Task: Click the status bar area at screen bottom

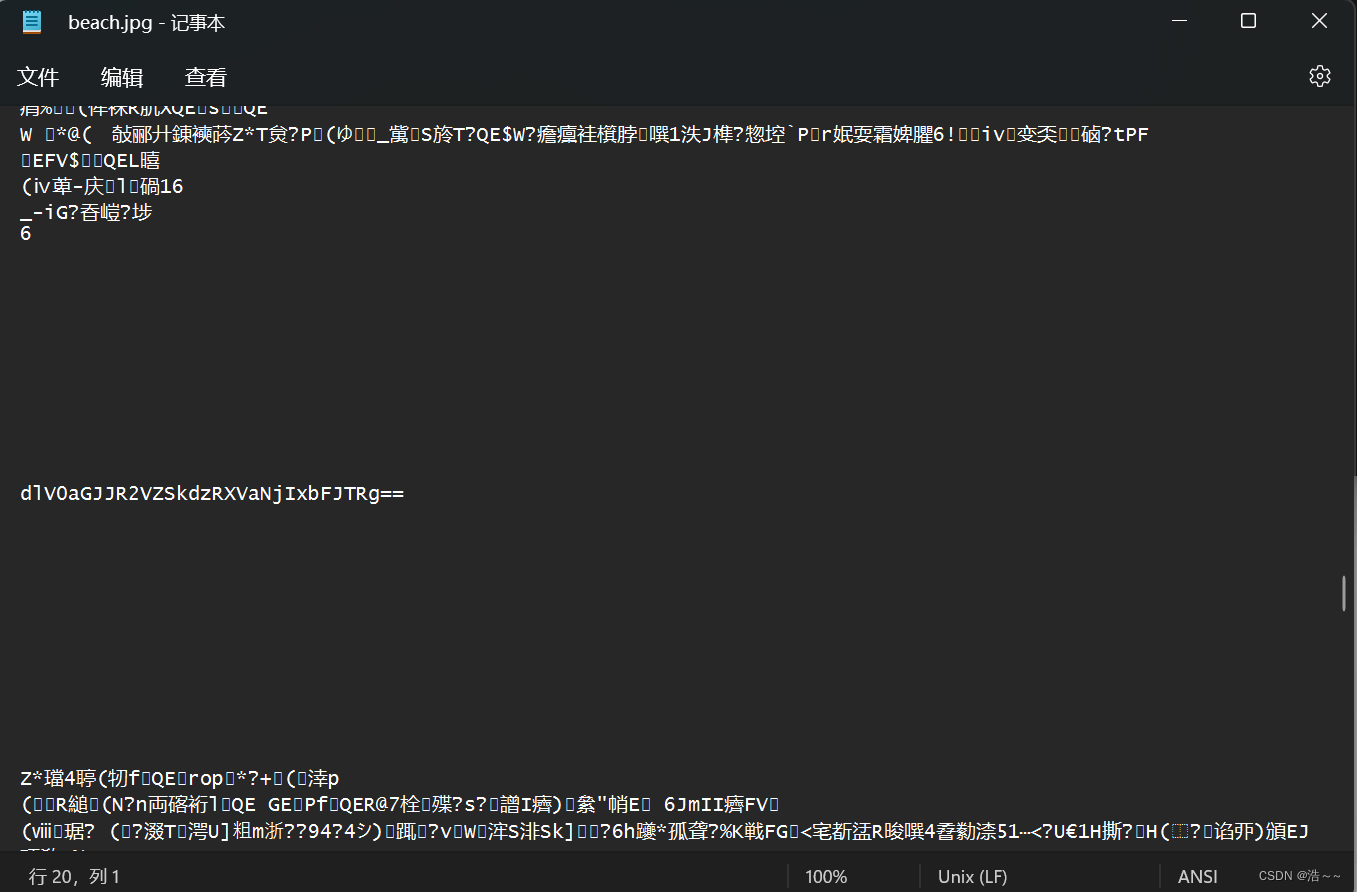Action: (500, 876)
